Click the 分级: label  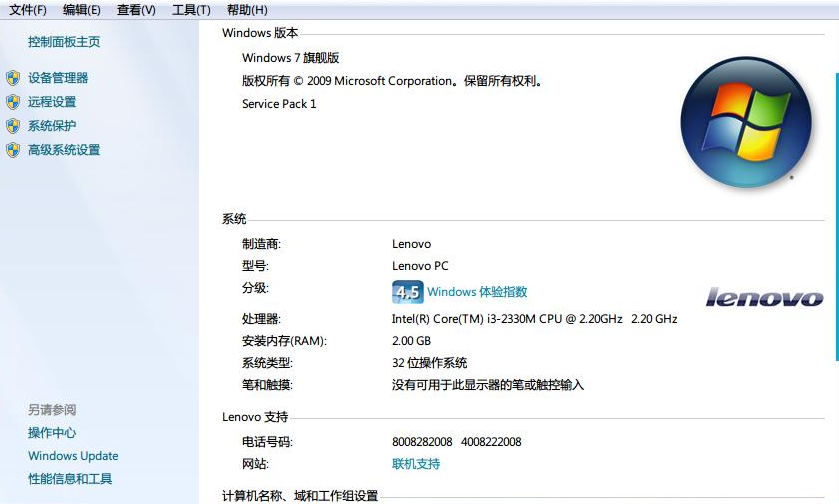255,288
